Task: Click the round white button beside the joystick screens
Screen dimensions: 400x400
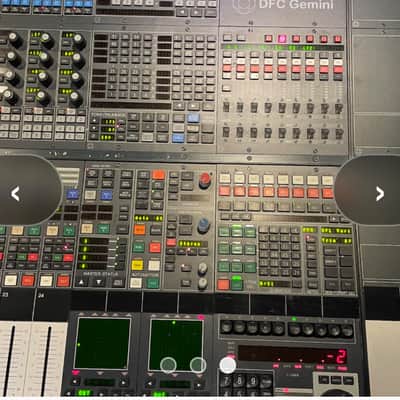Action: (x=228, y=365)
